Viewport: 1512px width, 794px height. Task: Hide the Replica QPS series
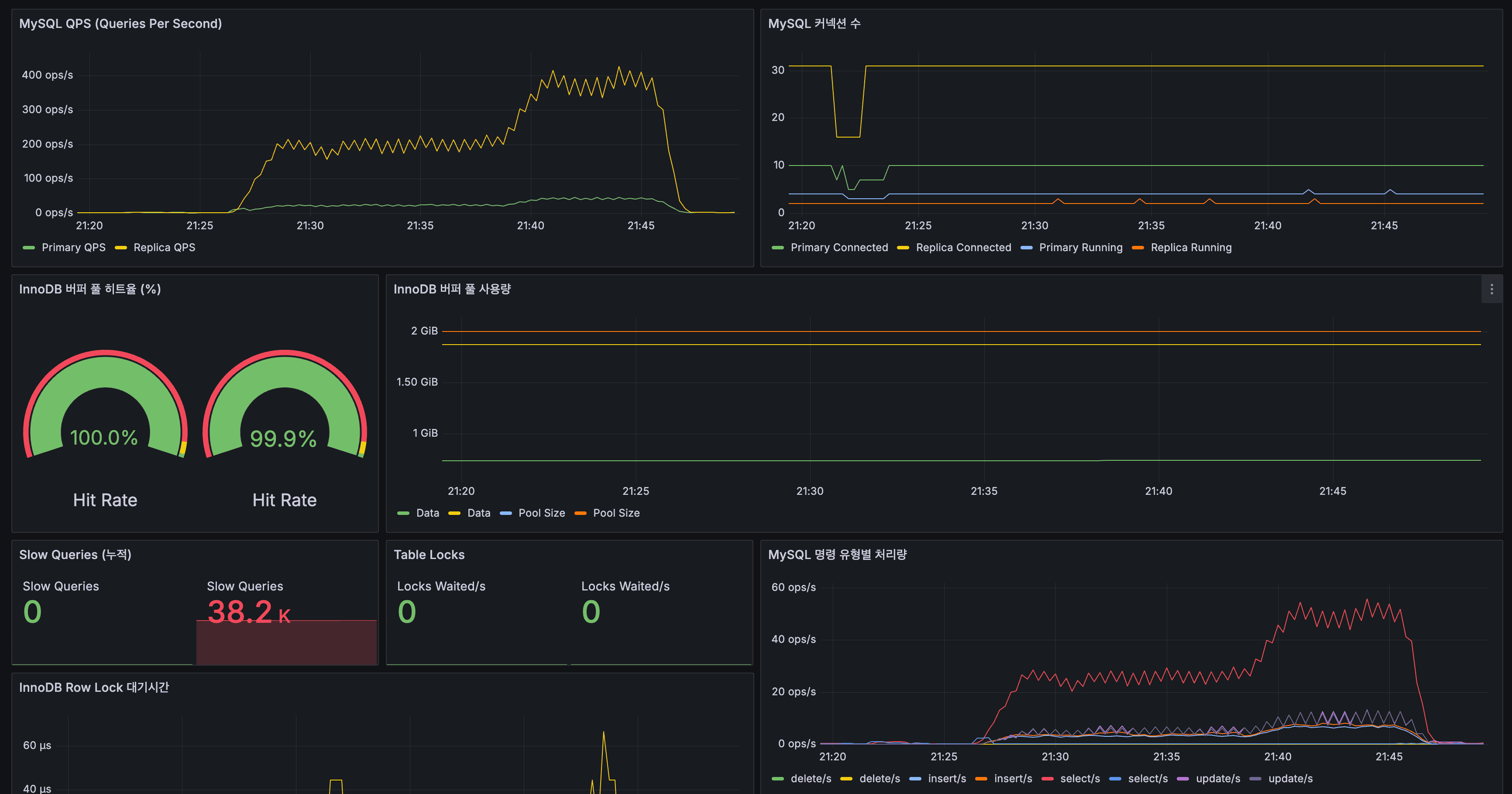point(165,247)
